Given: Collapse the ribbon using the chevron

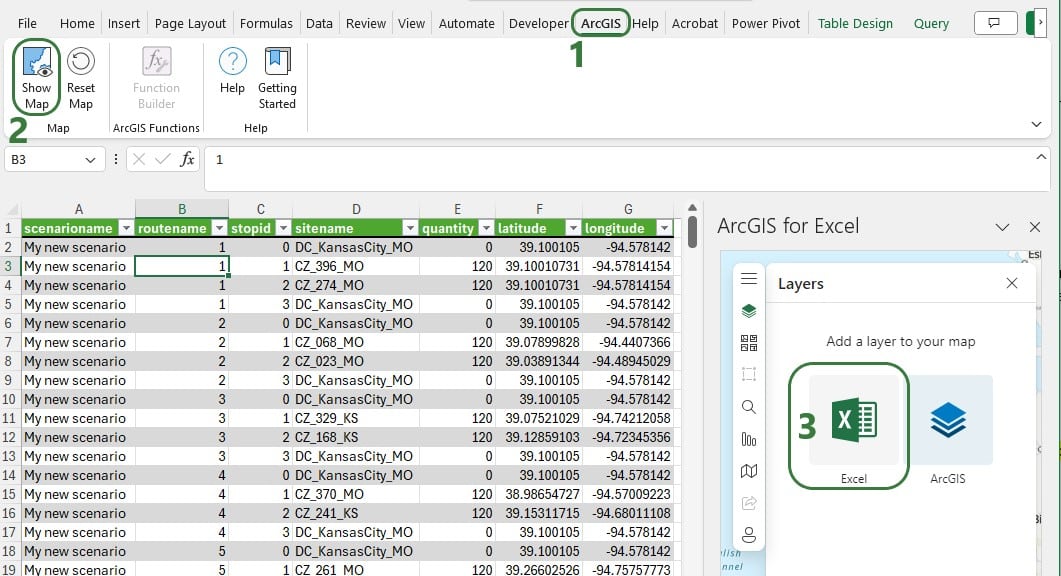Looking at the screenshot, I should coord(1036,124).
